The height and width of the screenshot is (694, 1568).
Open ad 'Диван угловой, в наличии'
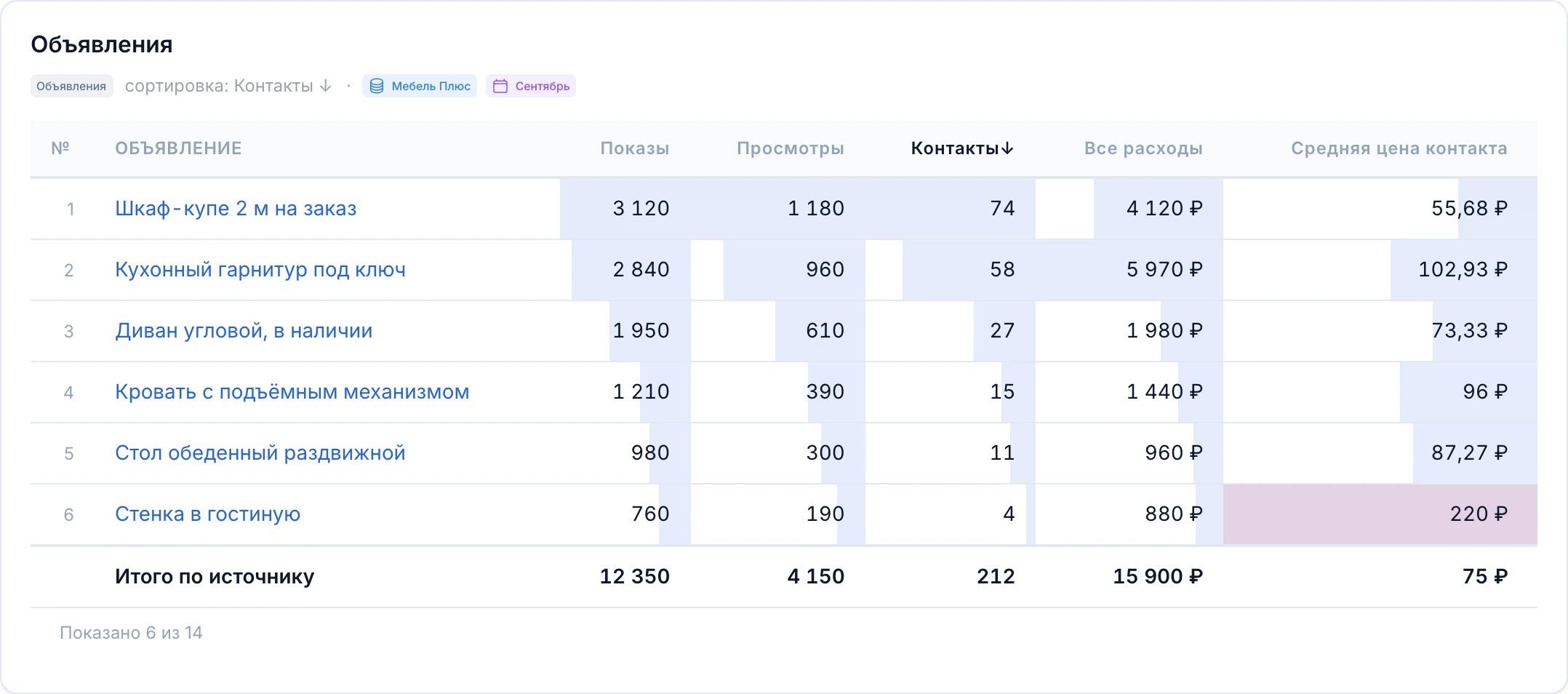click(244, 331)
